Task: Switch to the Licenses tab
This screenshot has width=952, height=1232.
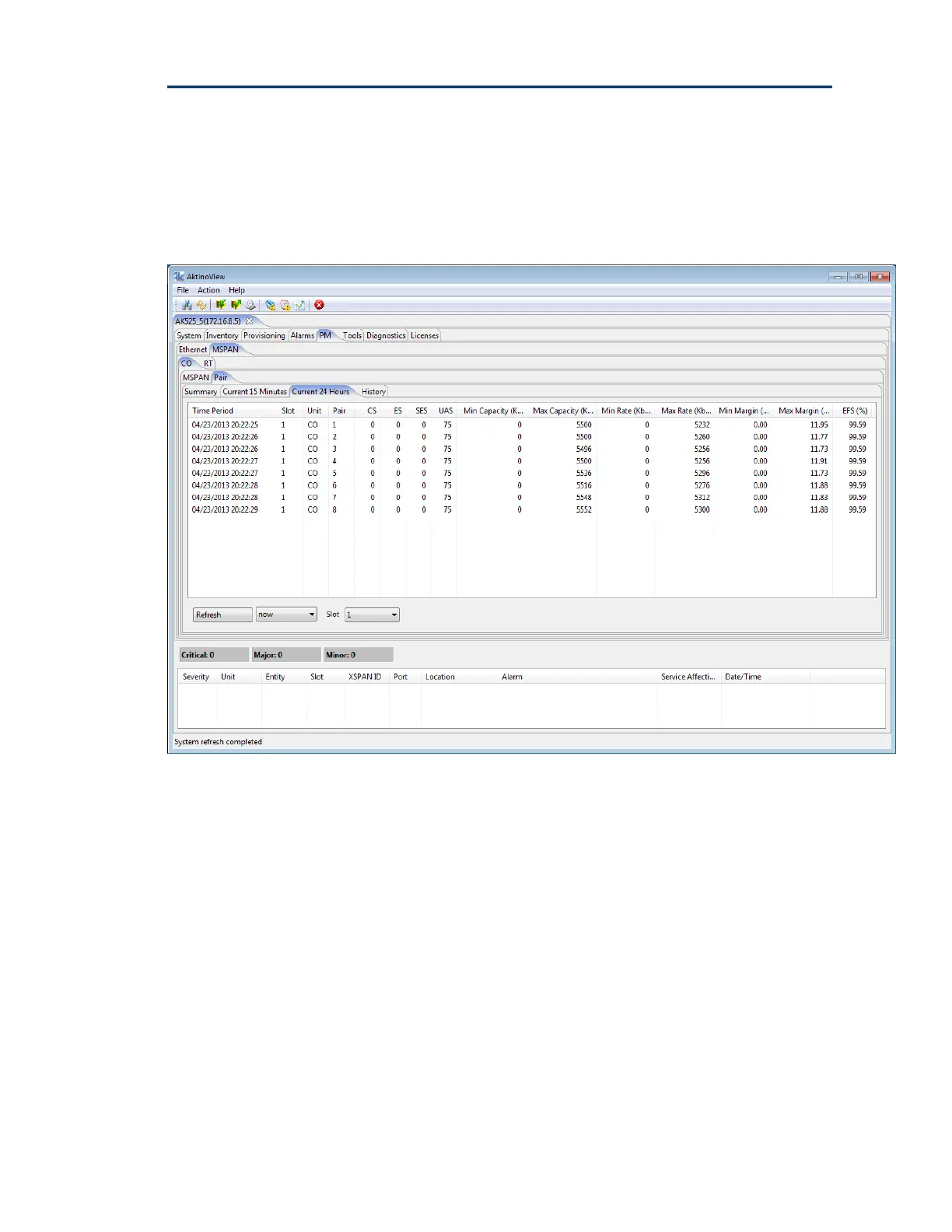Action: pos(425,336)
